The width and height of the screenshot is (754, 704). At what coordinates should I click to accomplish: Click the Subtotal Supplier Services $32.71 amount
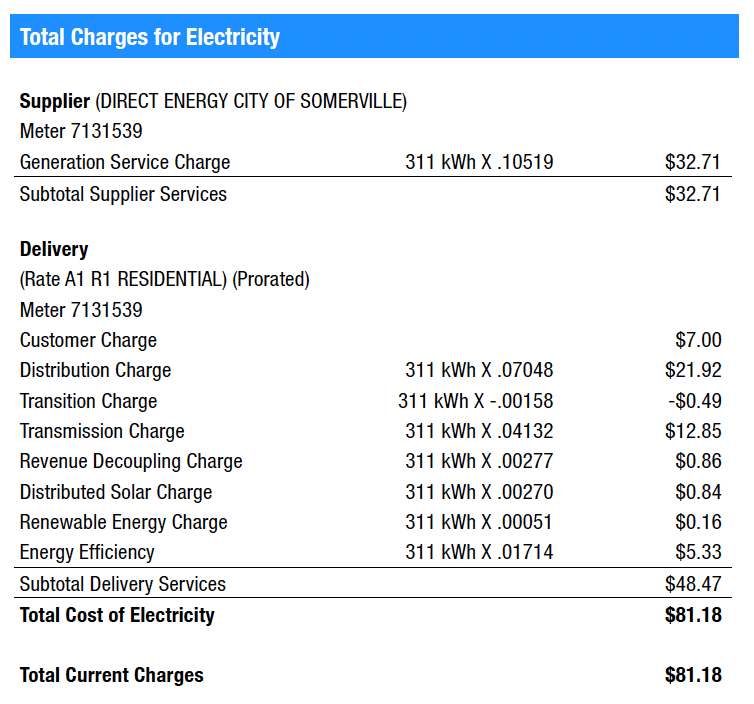(x=692, y=194)
